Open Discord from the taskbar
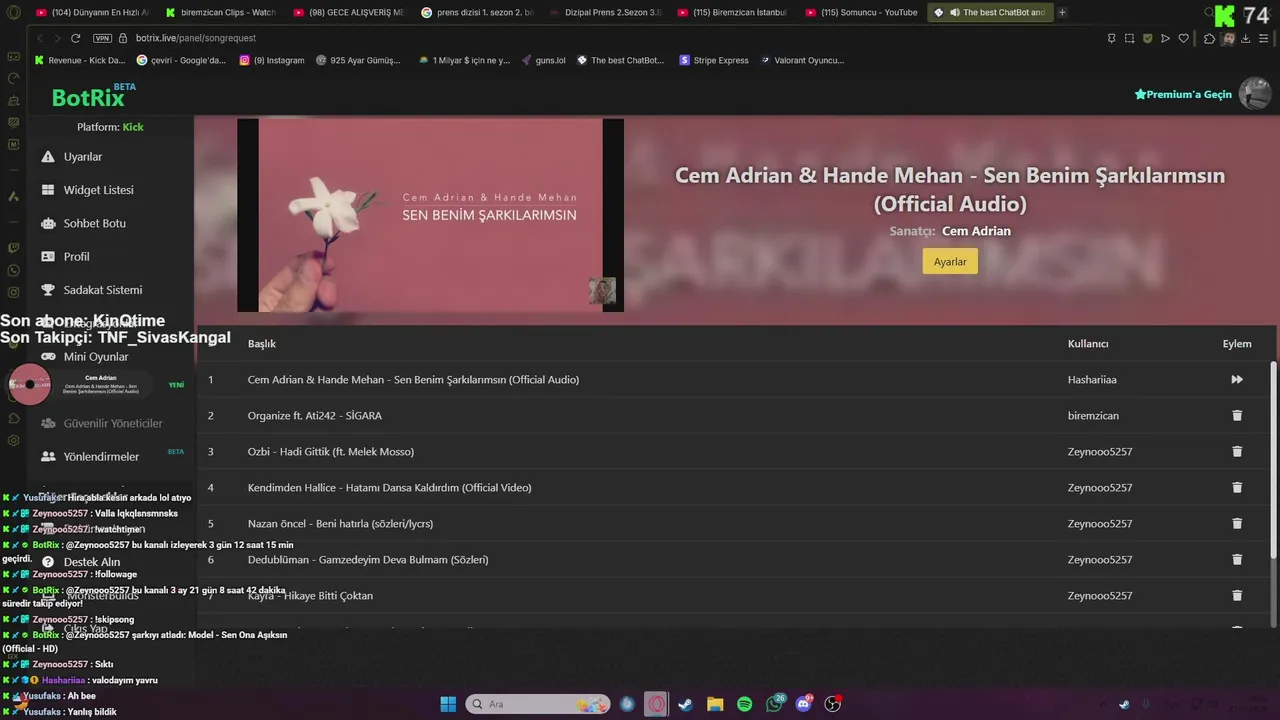 (803, 704)
